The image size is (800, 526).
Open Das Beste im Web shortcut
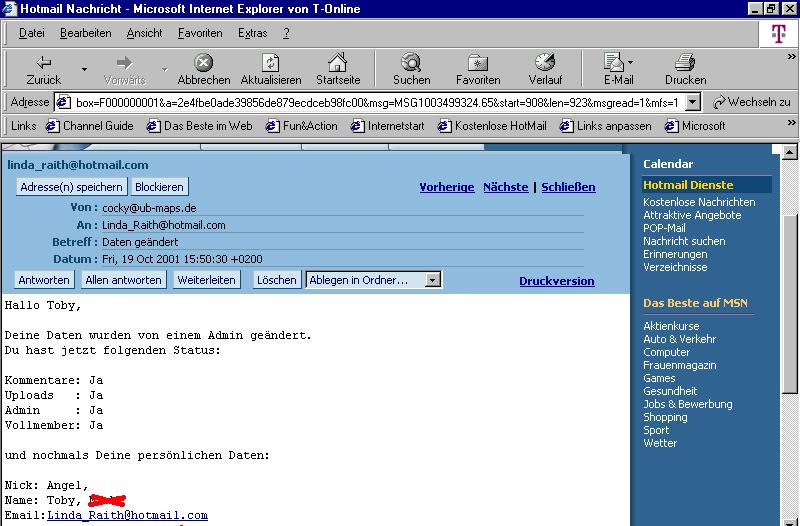(x=199, y=126)
